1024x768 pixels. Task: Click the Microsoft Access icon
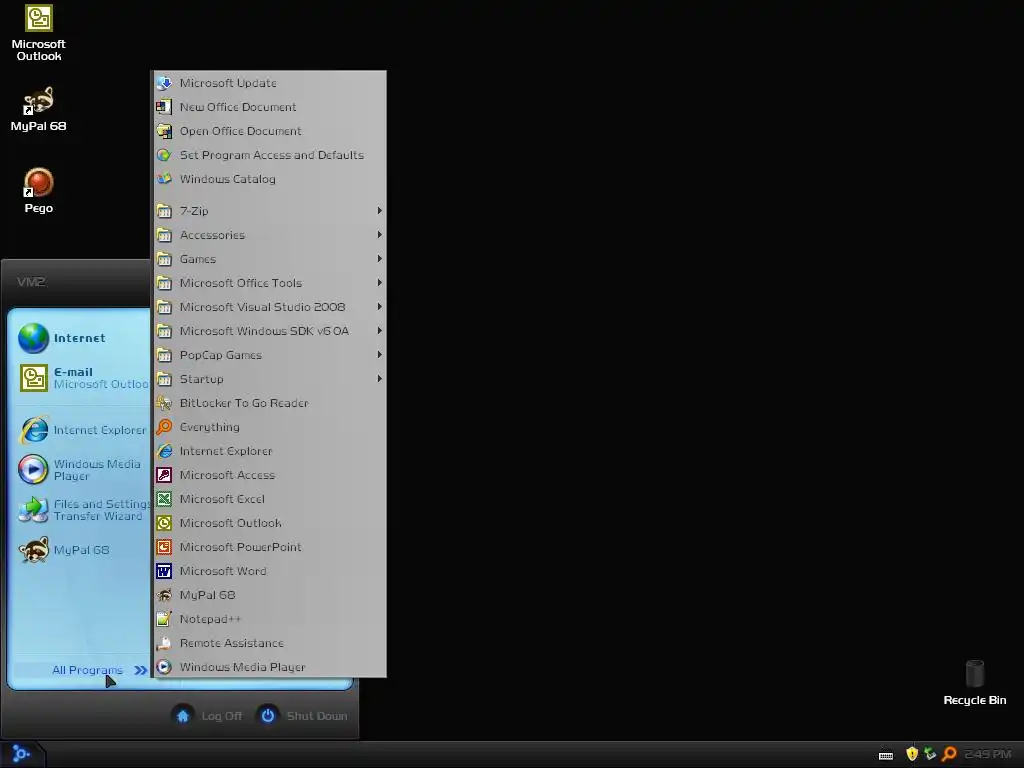point(164,475)
